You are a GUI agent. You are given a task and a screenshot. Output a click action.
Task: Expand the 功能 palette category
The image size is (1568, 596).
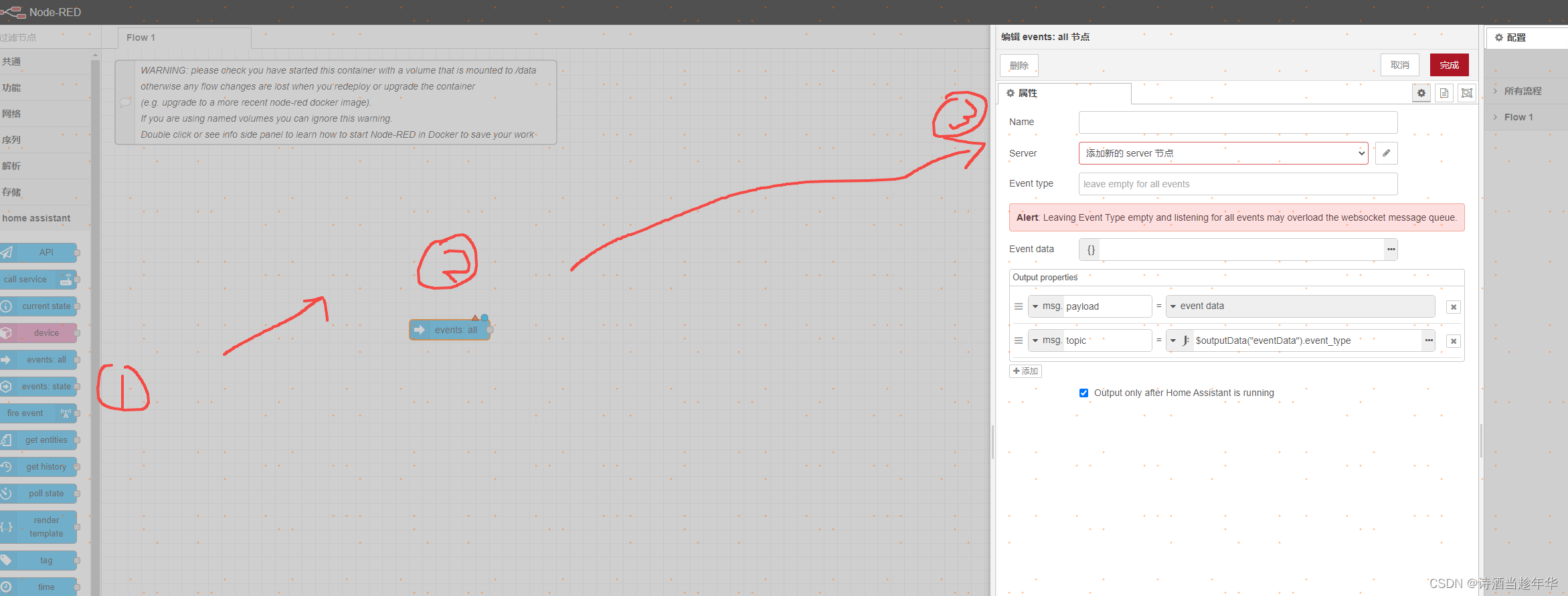(x=45, y=88)
